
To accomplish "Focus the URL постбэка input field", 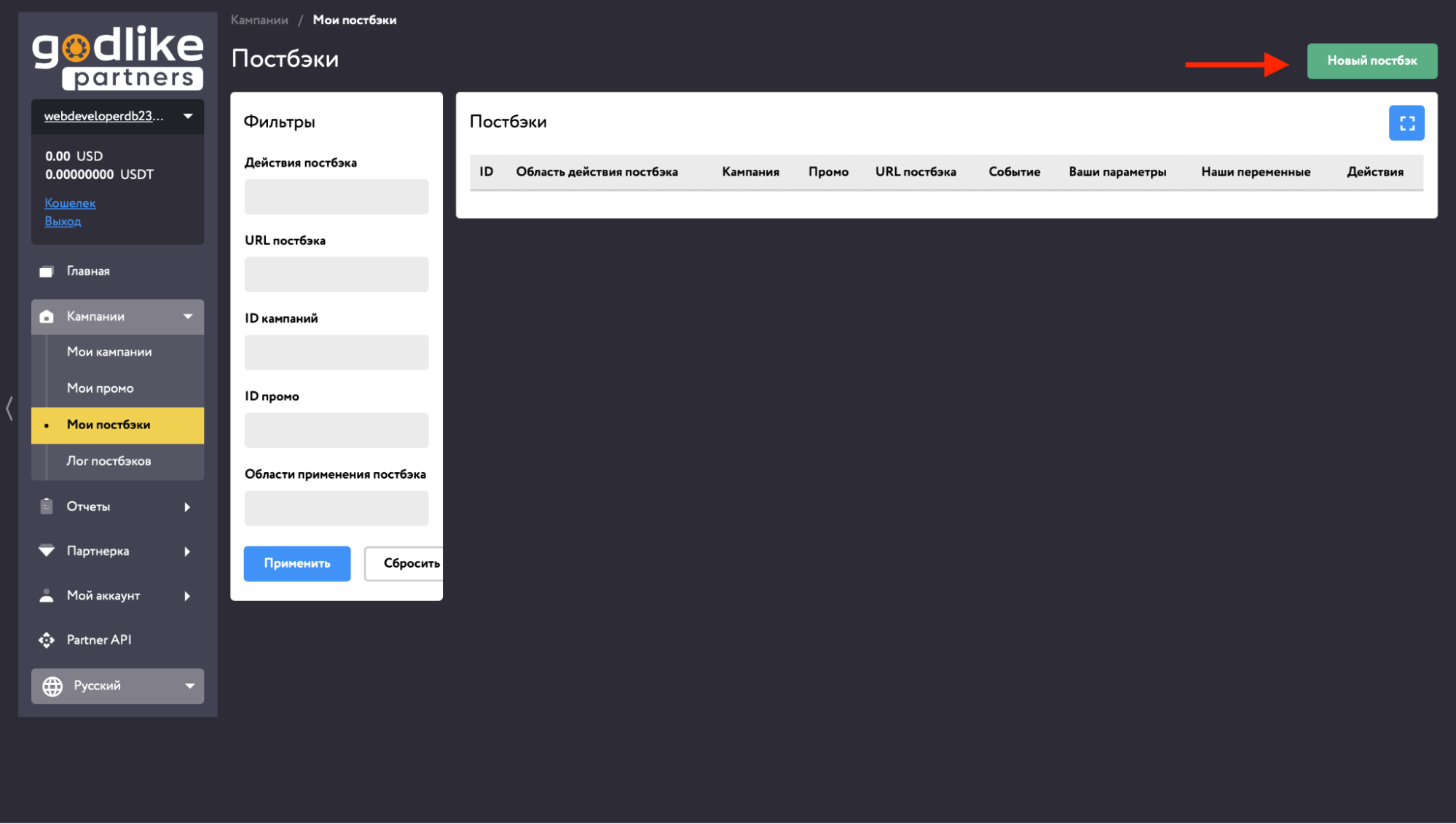I will (336, 275).
